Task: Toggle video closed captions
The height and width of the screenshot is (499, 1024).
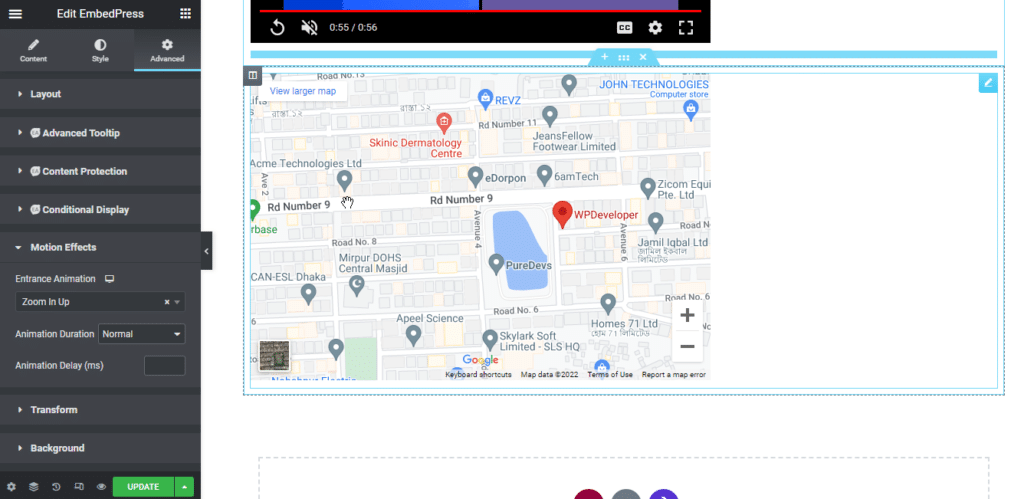Action: pyautogui.click(x=624, y=28)
